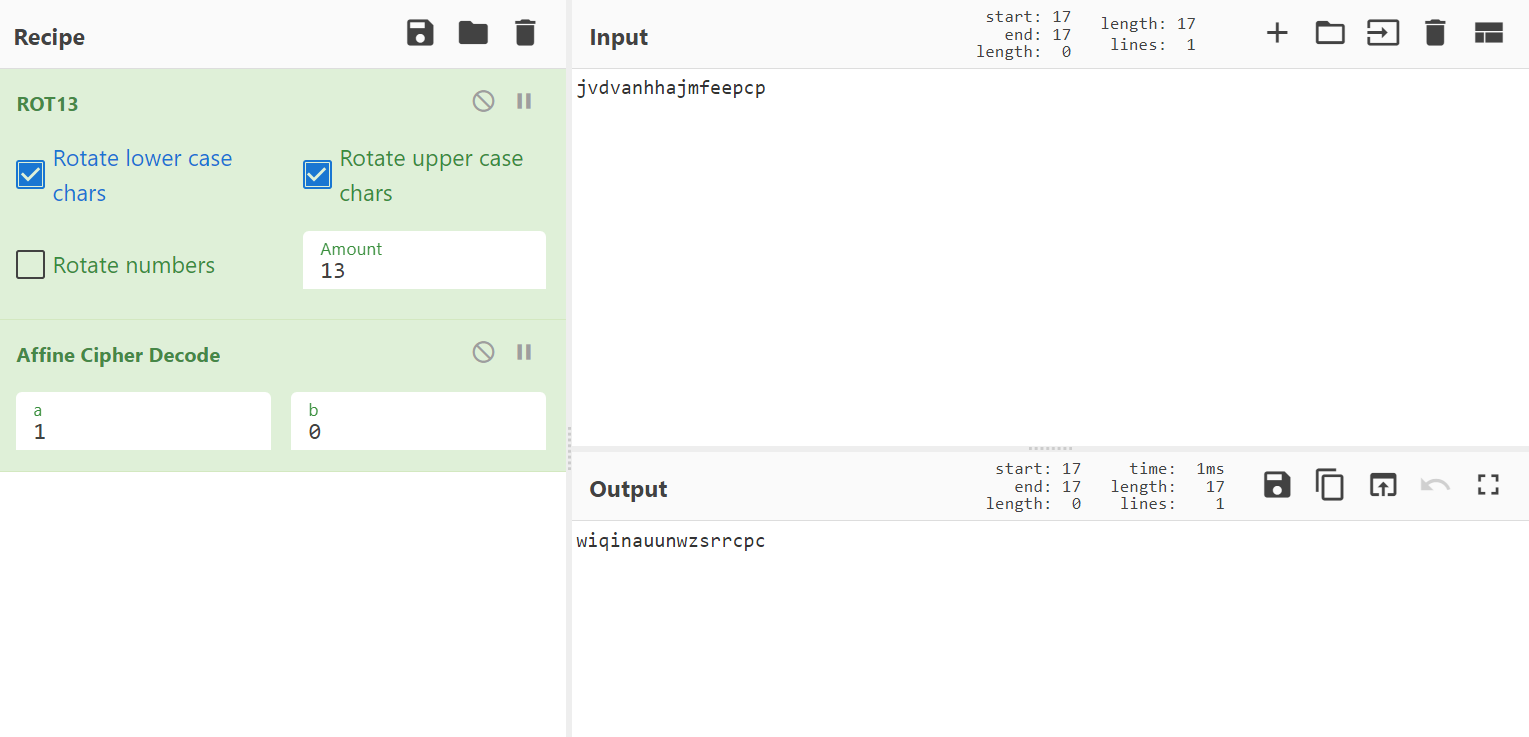Click the Output panel heading
The height and width of the screenshot is (737, 1529).
(628, 489)
